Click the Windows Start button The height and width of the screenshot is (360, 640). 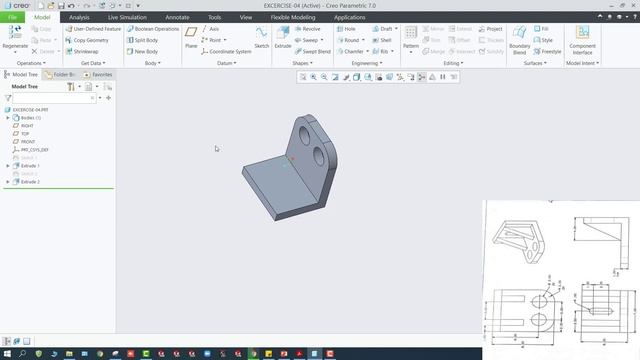point(7,353)
